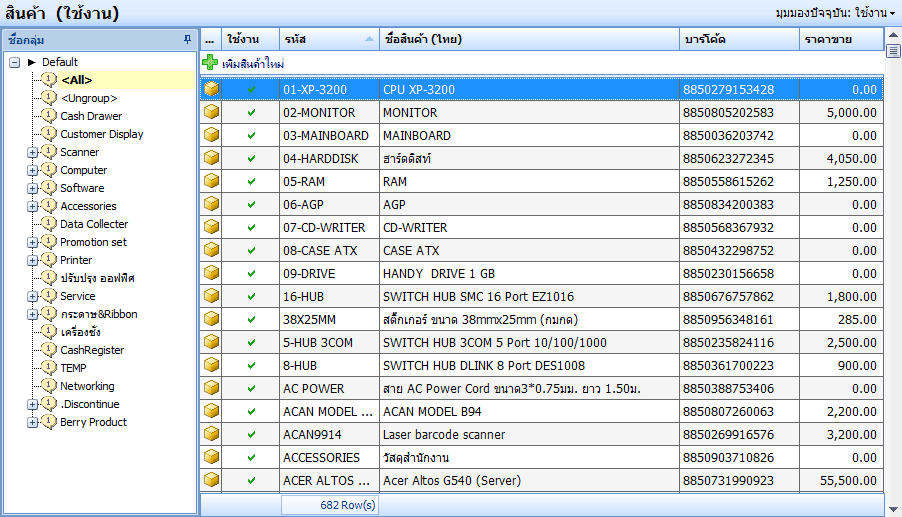Click the box icon beside 05-RAM

pos(211,182)
